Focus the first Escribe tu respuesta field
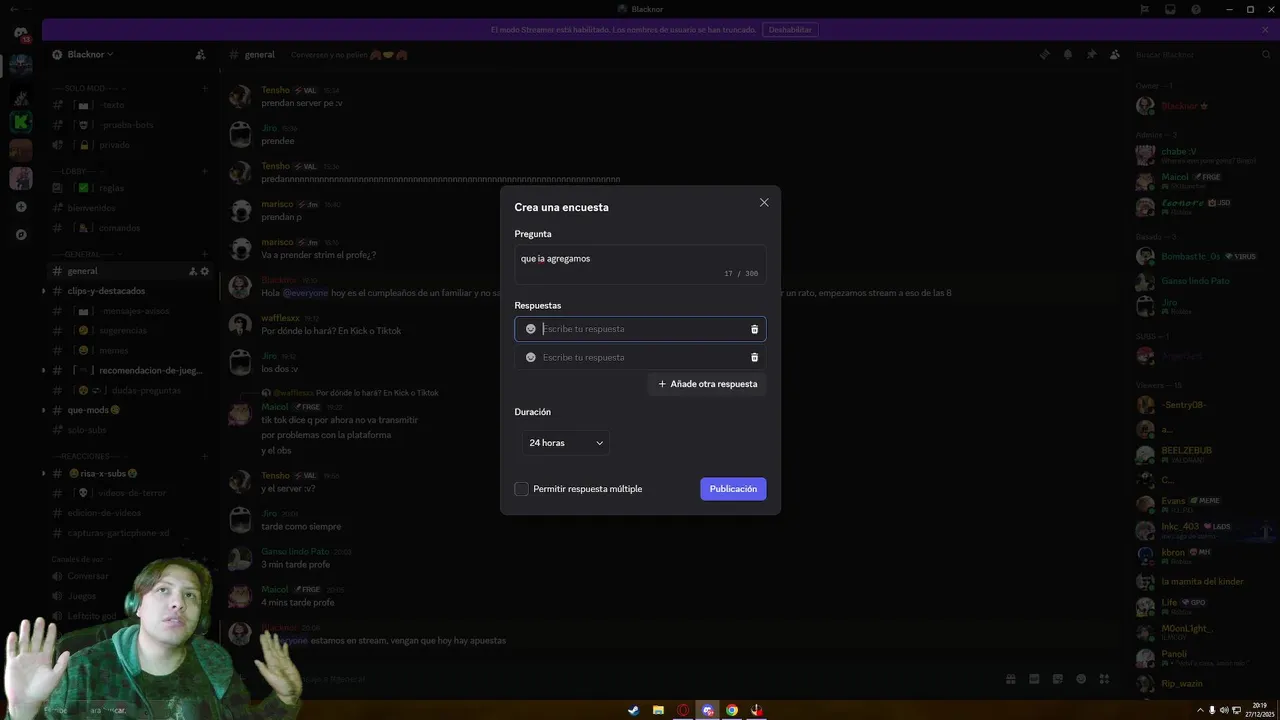The width and height of the screenshot is (1280, 720). (x=640, y=329)
